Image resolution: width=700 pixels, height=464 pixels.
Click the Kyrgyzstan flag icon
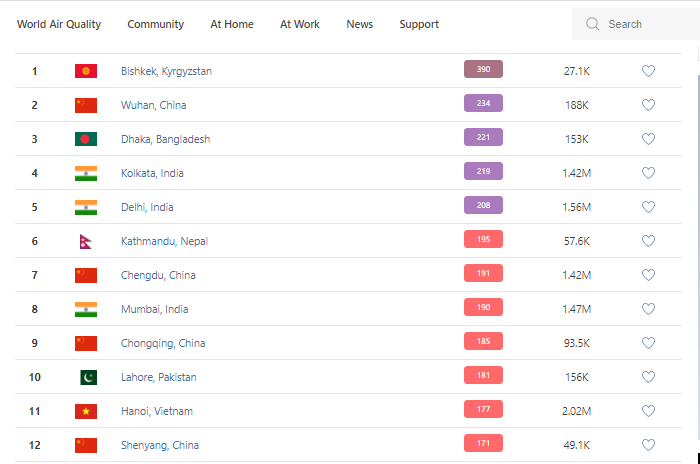(x=86, y=71)
